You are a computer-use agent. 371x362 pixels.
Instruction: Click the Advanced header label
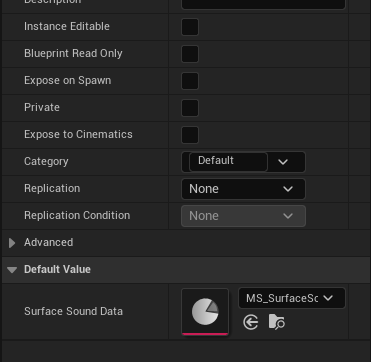pyautogui.click(x=49, y=242)
